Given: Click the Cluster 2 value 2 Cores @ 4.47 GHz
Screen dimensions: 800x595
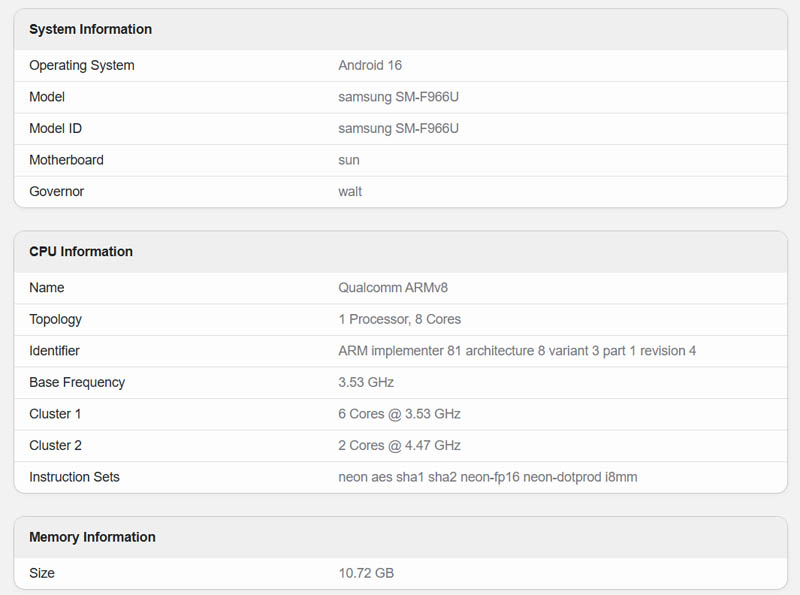Looking at the screenshot, I should pyautogui.click(x=399, y=445).
